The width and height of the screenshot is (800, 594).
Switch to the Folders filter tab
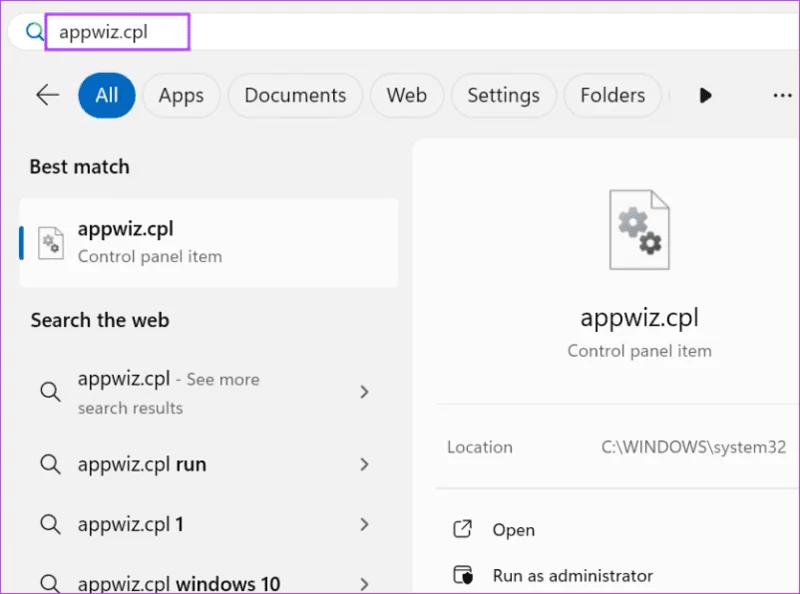coord(612,95)
